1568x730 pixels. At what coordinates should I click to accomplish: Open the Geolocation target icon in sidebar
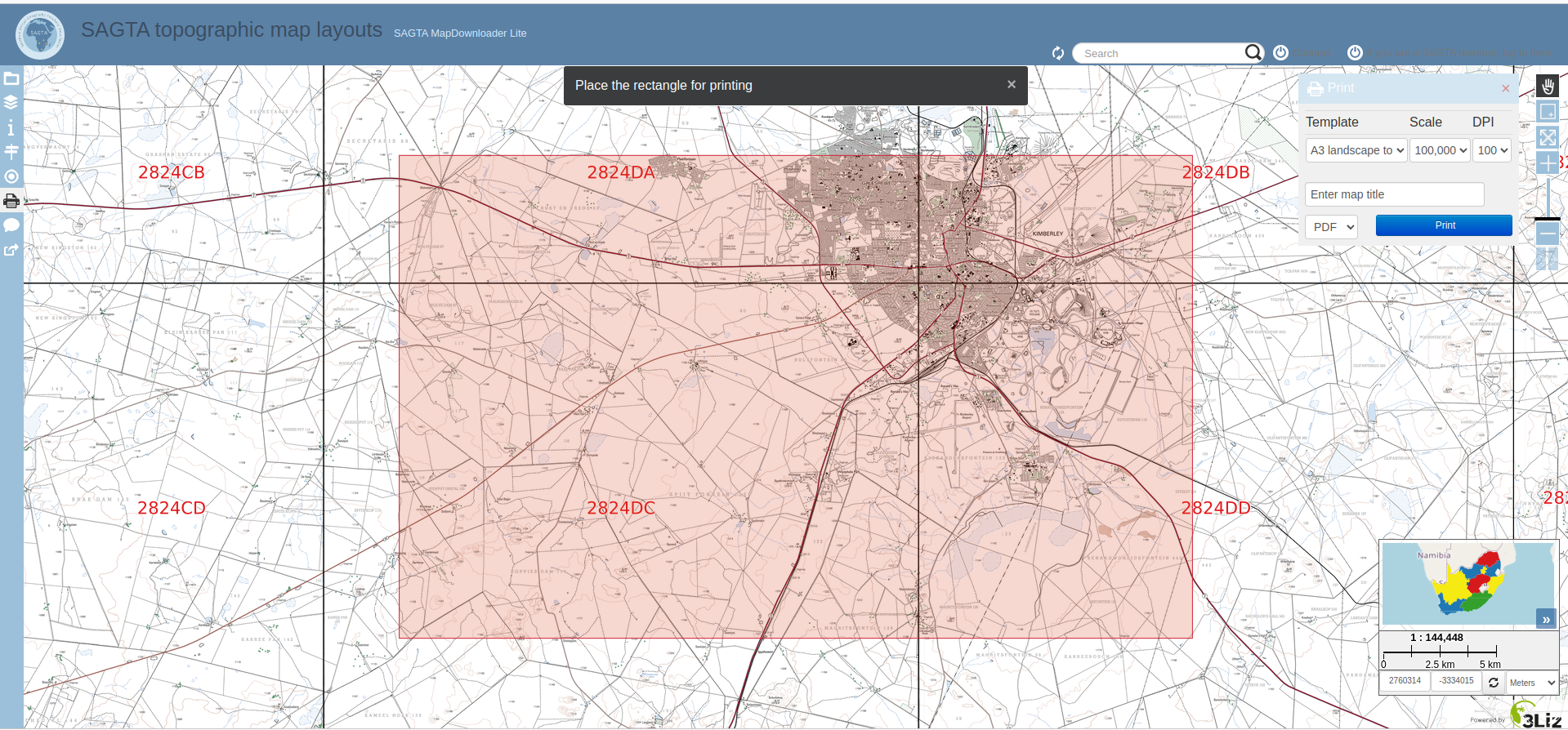11,176
